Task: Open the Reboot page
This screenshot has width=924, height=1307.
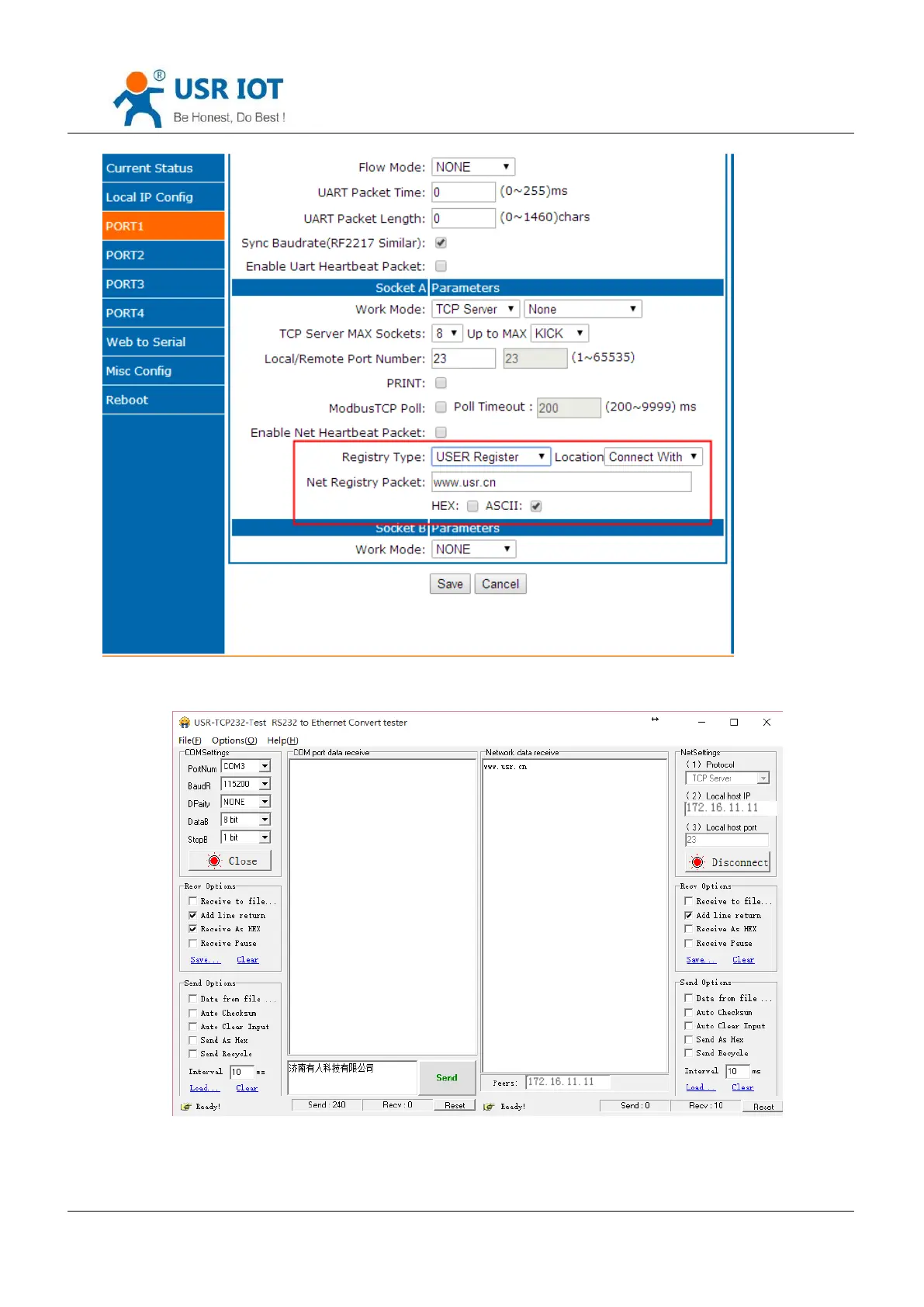Action: (x=163, y=400)
